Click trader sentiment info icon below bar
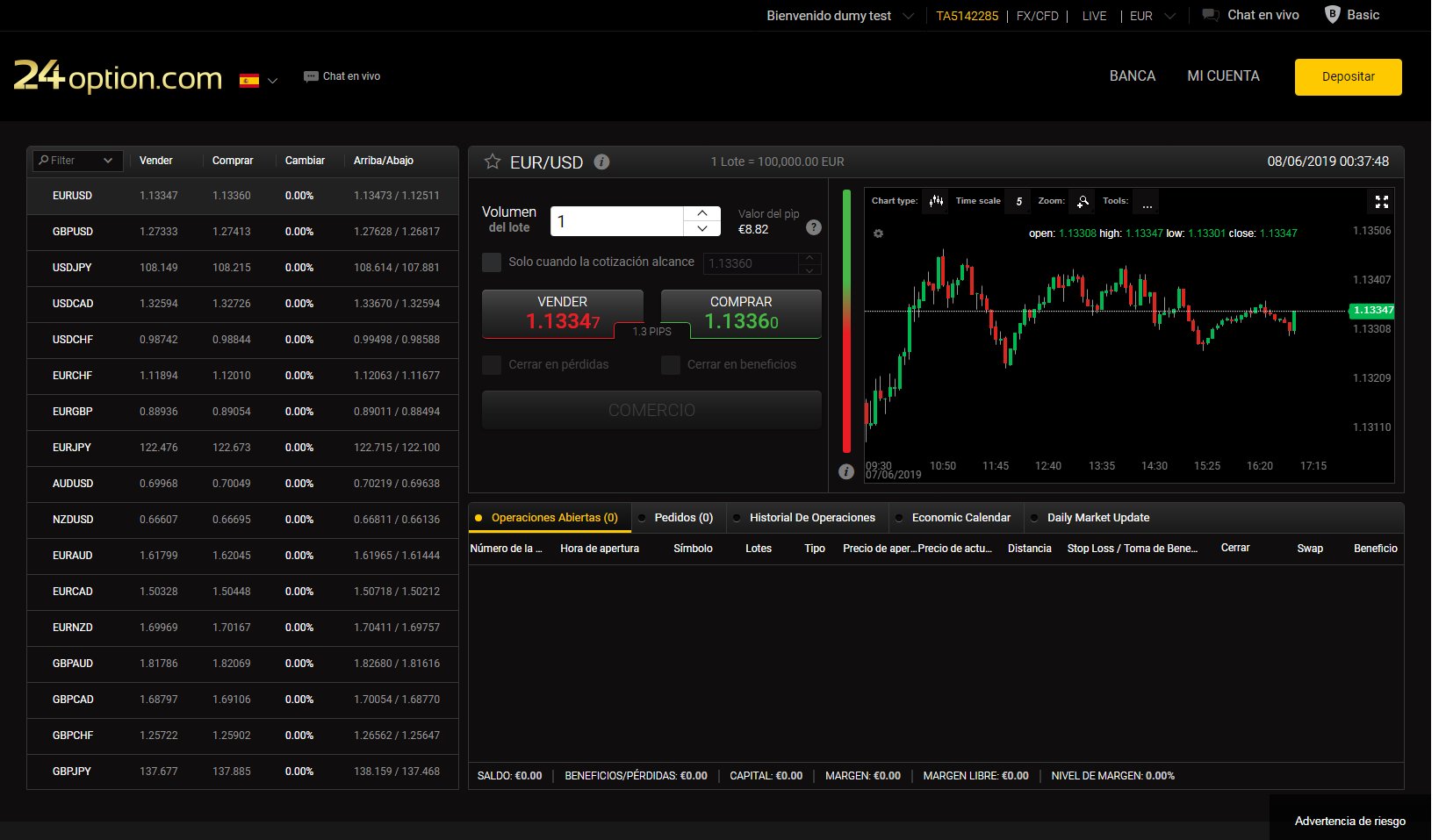 [846, 471]
